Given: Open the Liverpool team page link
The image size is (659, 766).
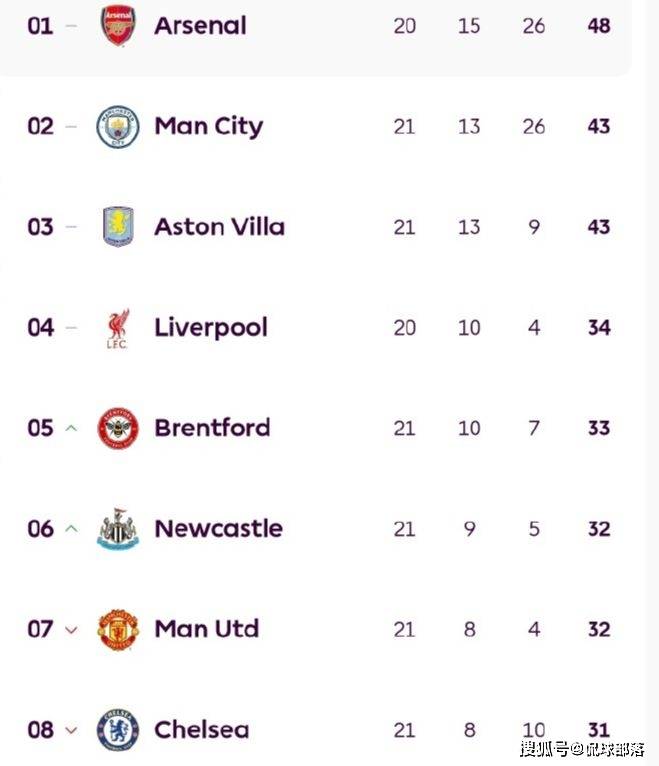Looking at the screenshot, I should 211,328.
